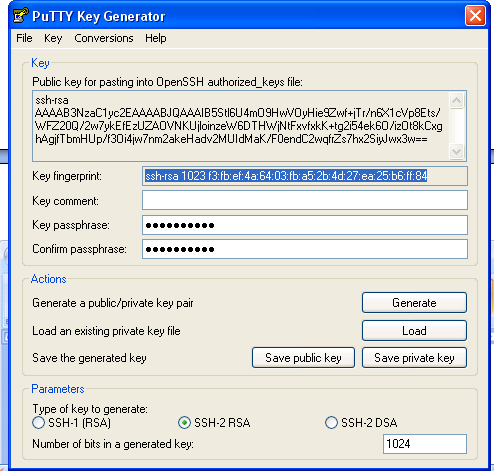Viewport: 494px width, 471px height.
Task: Open the Help menu
Action: point(156,38)
